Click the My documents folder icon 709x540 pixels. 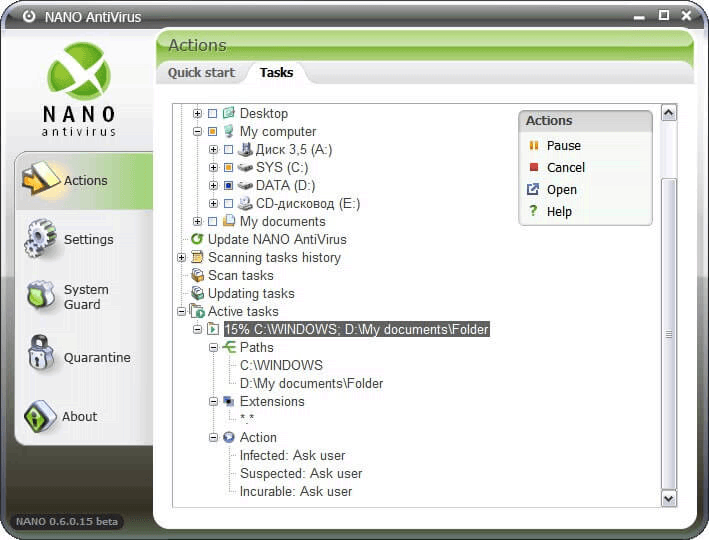(229, 221)
